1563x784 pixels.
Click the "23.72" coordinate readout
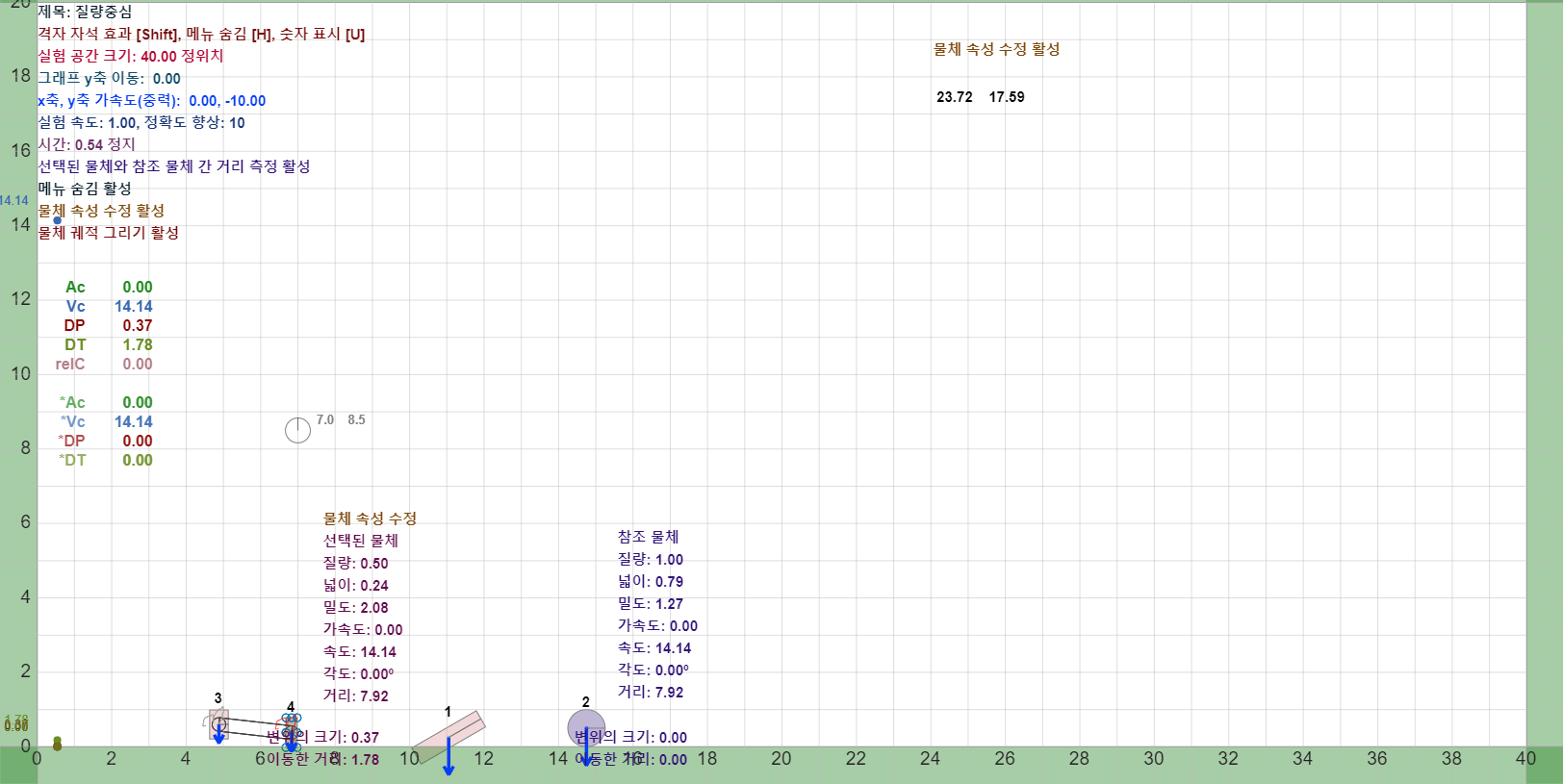[x=955, y=97]
